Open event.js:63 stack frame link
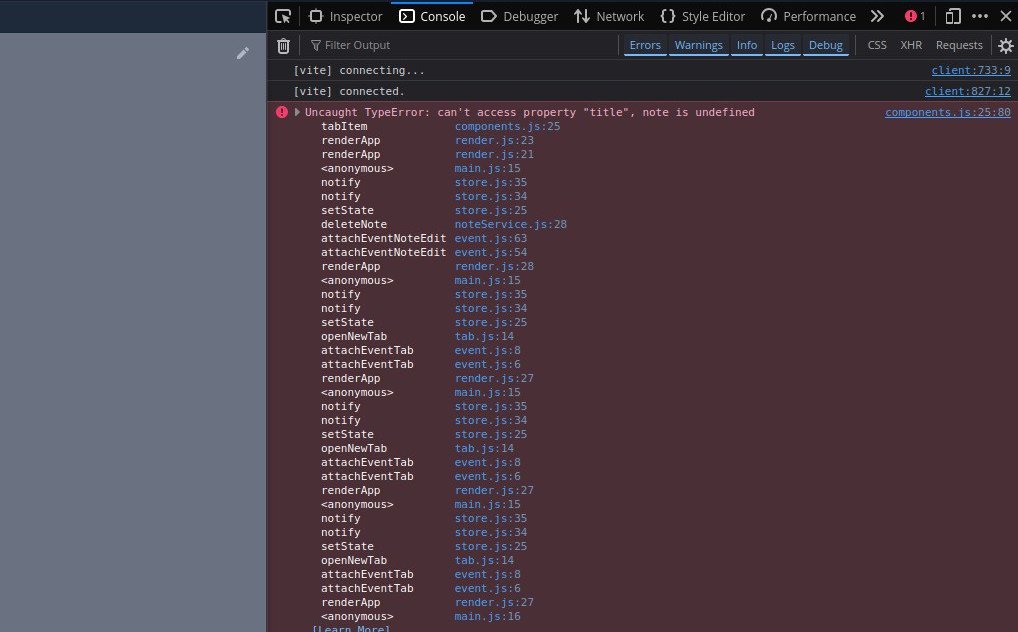Screen dimensions: 1018x632 490,238
